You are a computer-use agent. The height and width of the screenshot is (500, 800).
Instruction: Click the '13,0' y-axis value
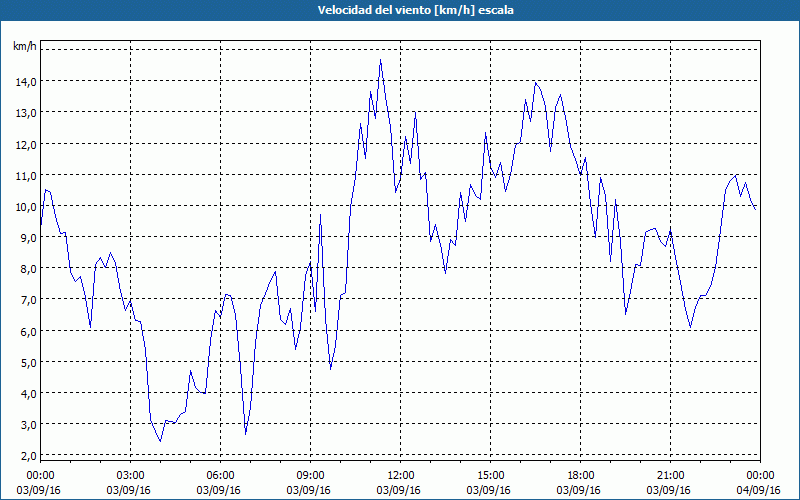[x=25, y=113]
